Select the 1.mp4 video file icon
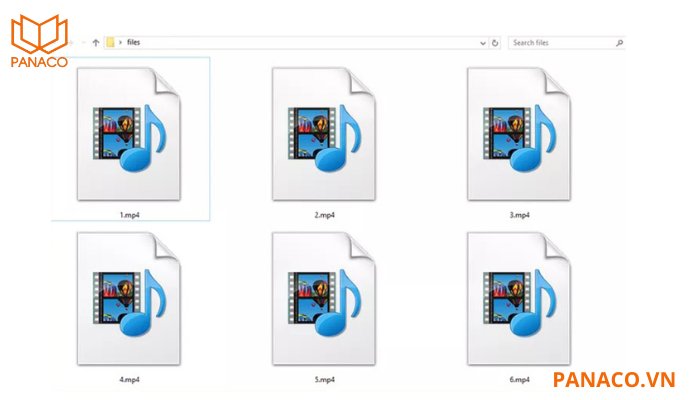Image resolution: width=700 pixels, height=400 pixels. [x=129, y=134]
